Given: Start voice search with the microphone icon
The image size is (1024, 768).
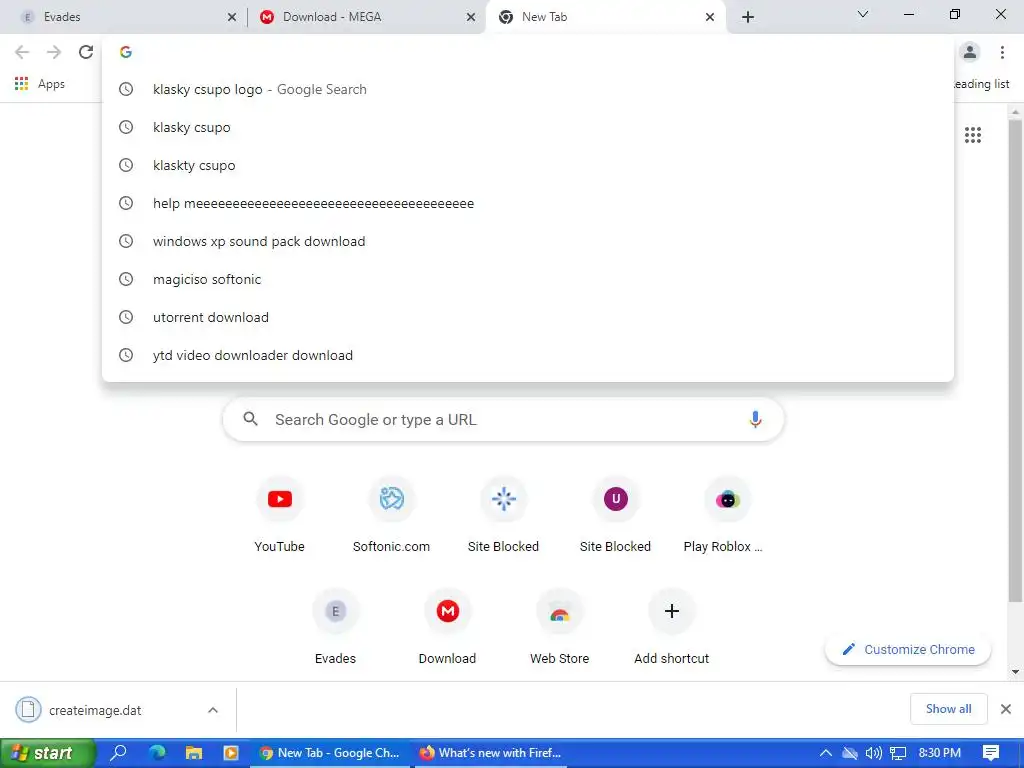Looking at the screenshot, I should pos(755,419).
